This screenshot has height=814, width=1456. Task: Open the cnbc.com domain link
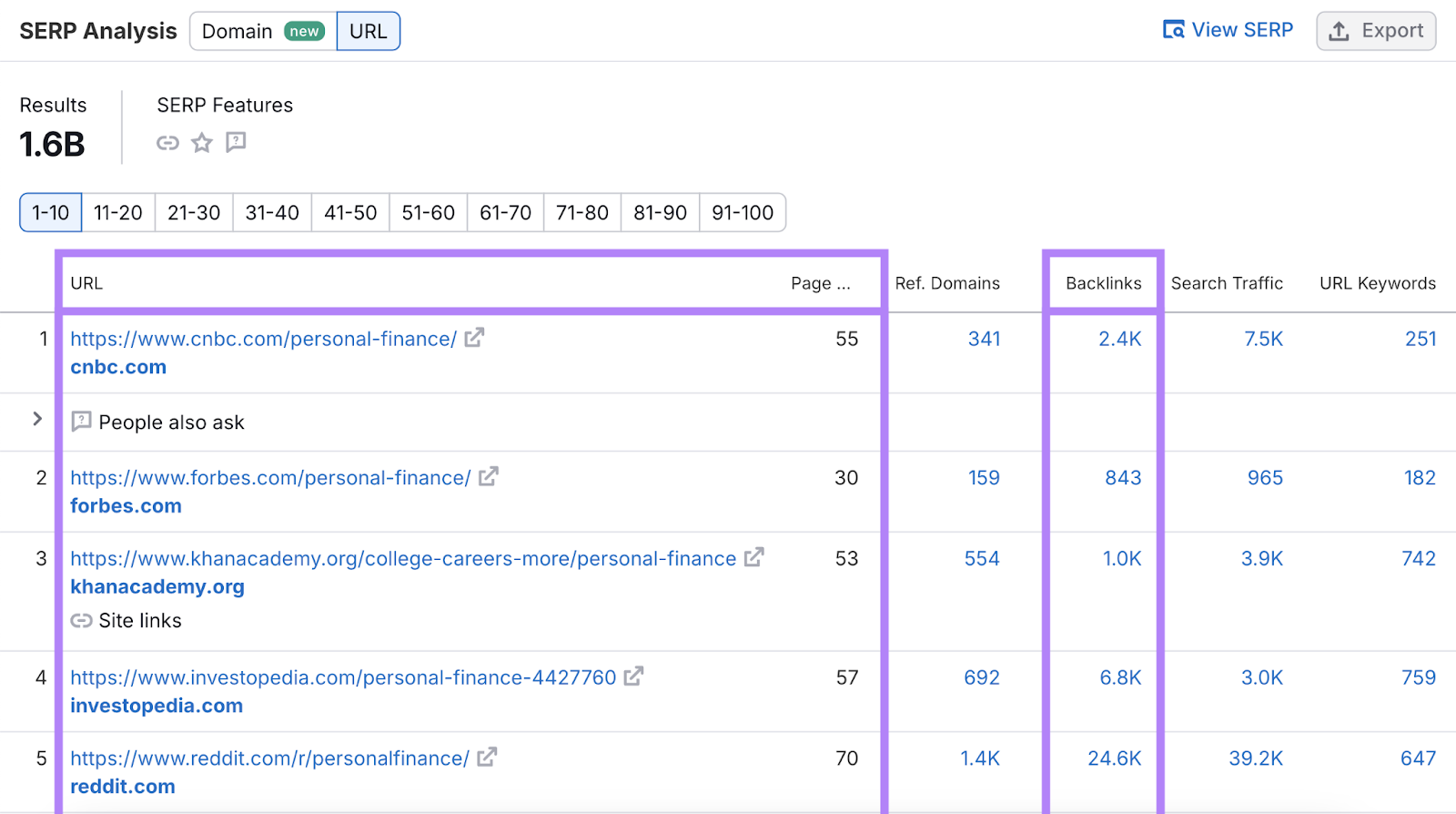click(118, 367)
